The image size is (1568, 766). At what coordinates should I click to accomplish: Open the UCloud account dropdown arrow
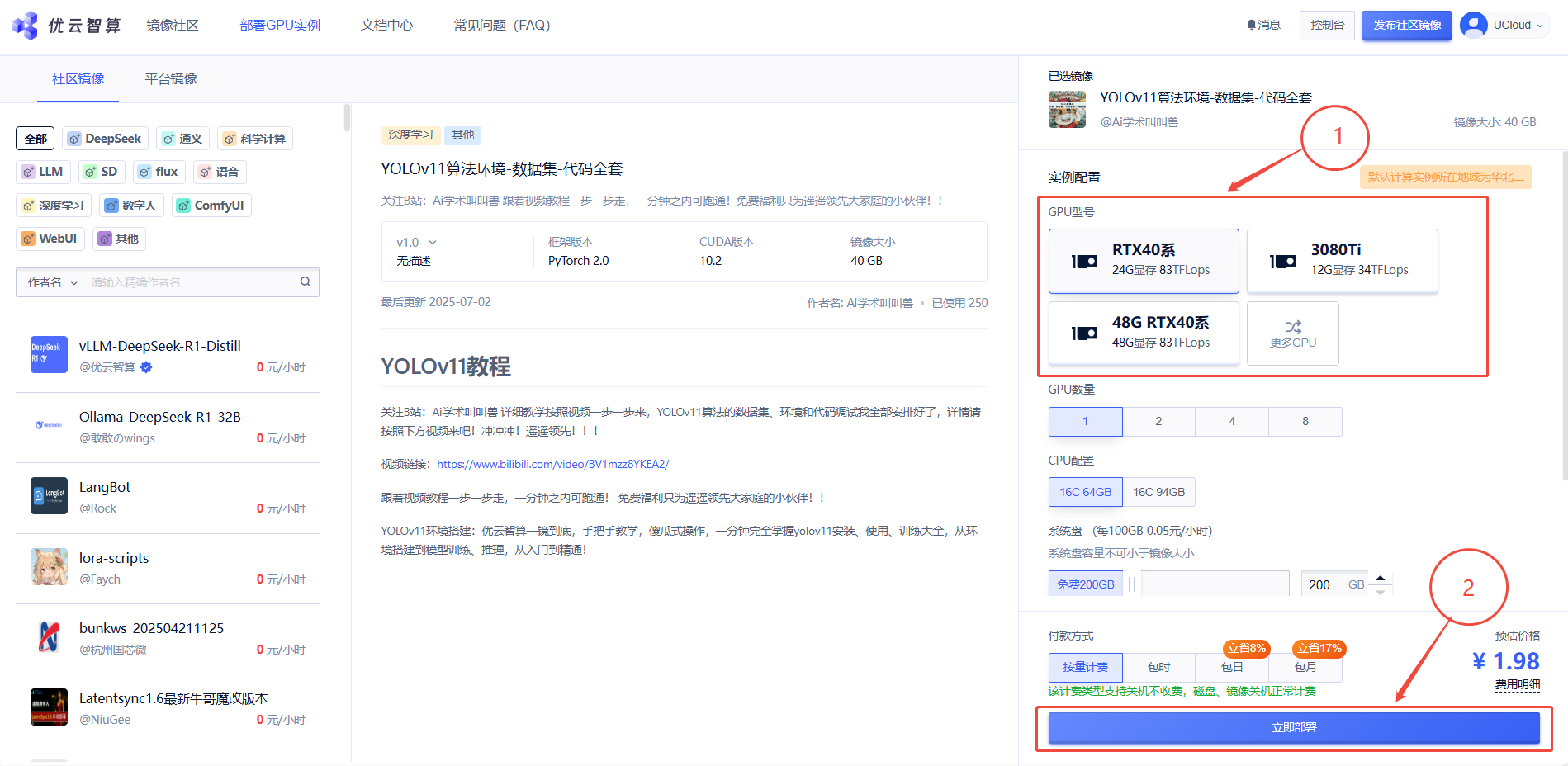coord(1540,26)
